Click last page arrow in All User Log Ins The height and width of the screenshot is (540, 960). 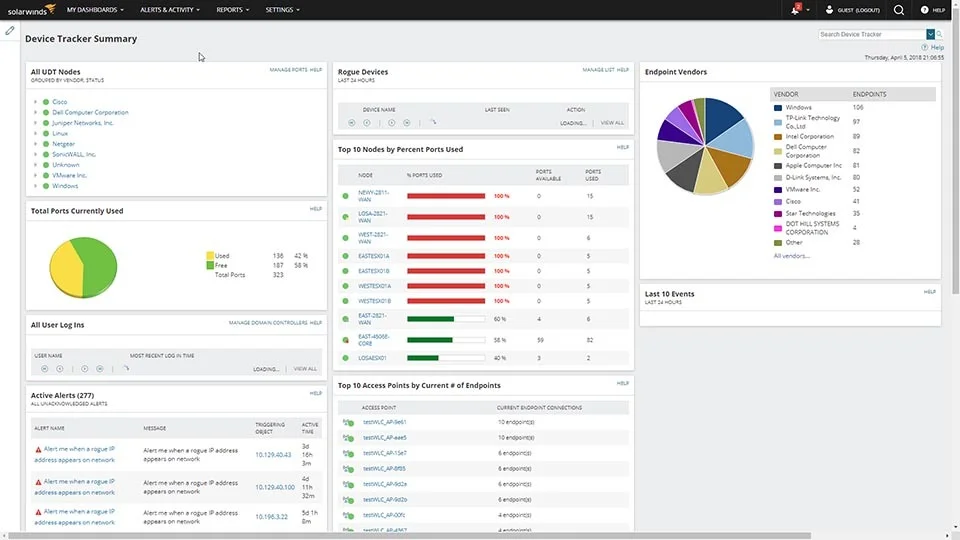click(x=98, y=369)
